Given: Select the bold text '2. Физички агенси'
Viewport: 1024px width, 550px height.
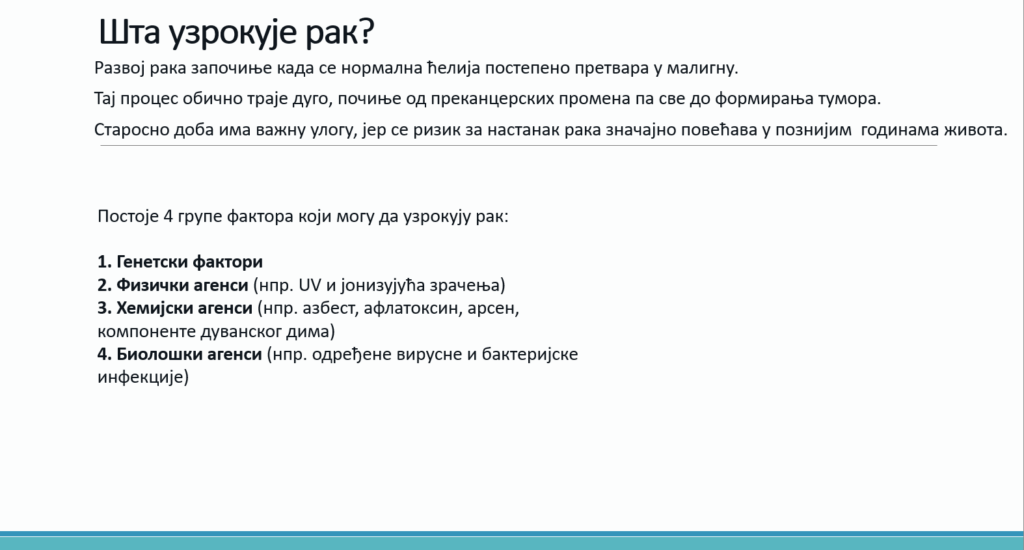Looking at the screenshot, I should 173,284.
